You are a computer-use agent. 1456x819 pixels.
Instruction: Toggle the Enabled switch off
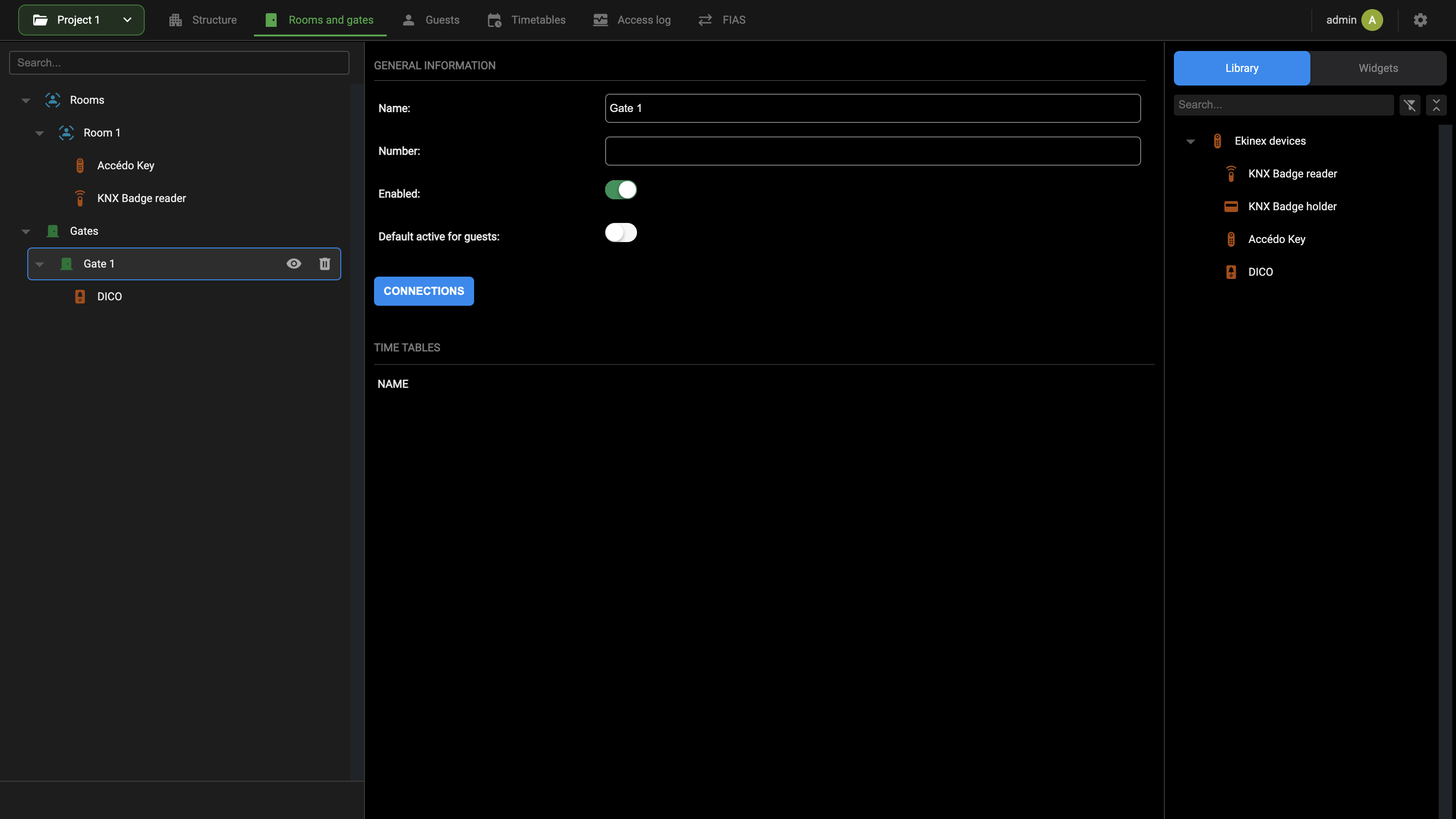pyautogui.click(x=621, y=190)
